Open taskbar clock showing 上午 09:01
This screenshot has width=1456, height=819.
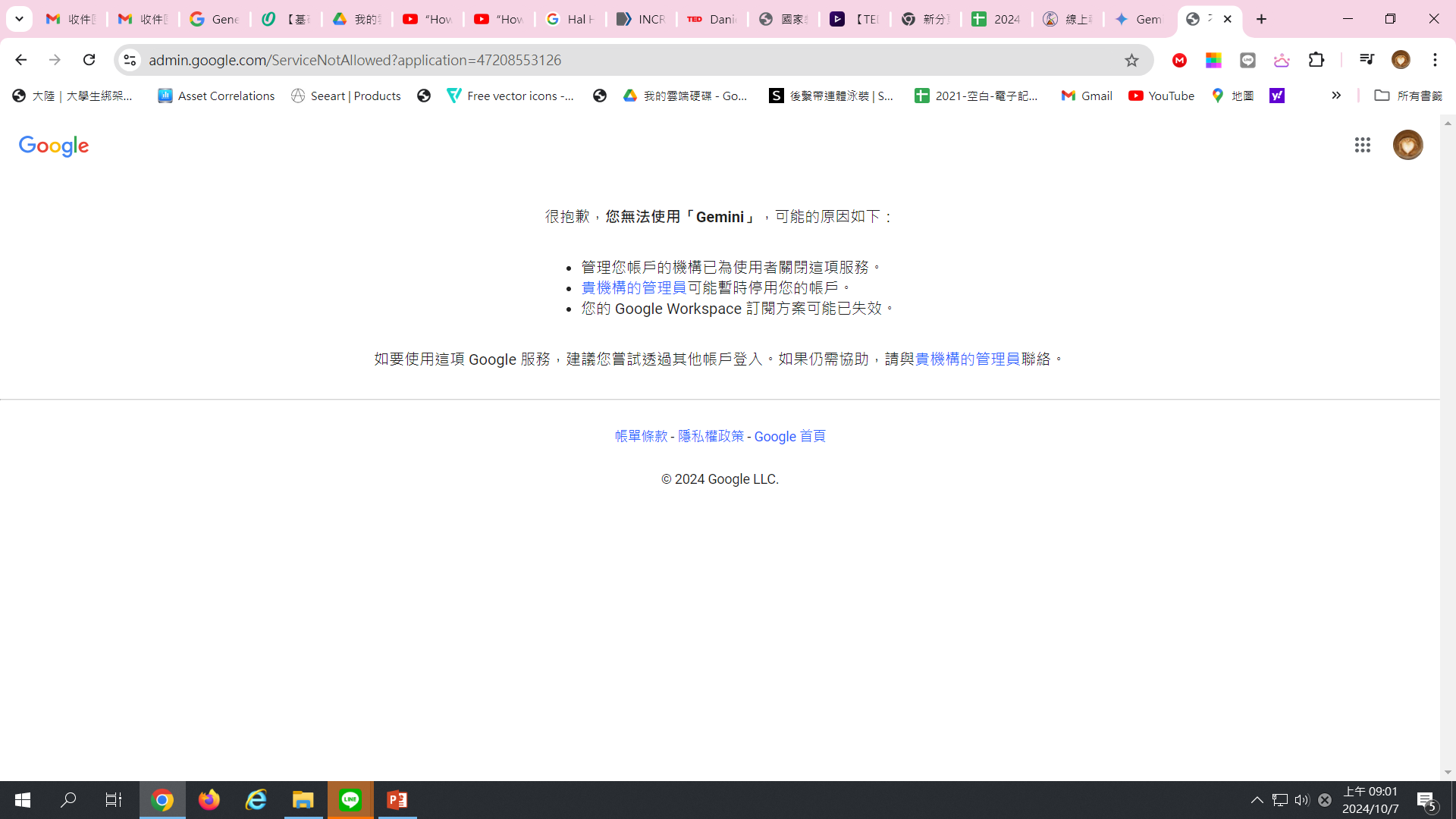pos(1370,800)
